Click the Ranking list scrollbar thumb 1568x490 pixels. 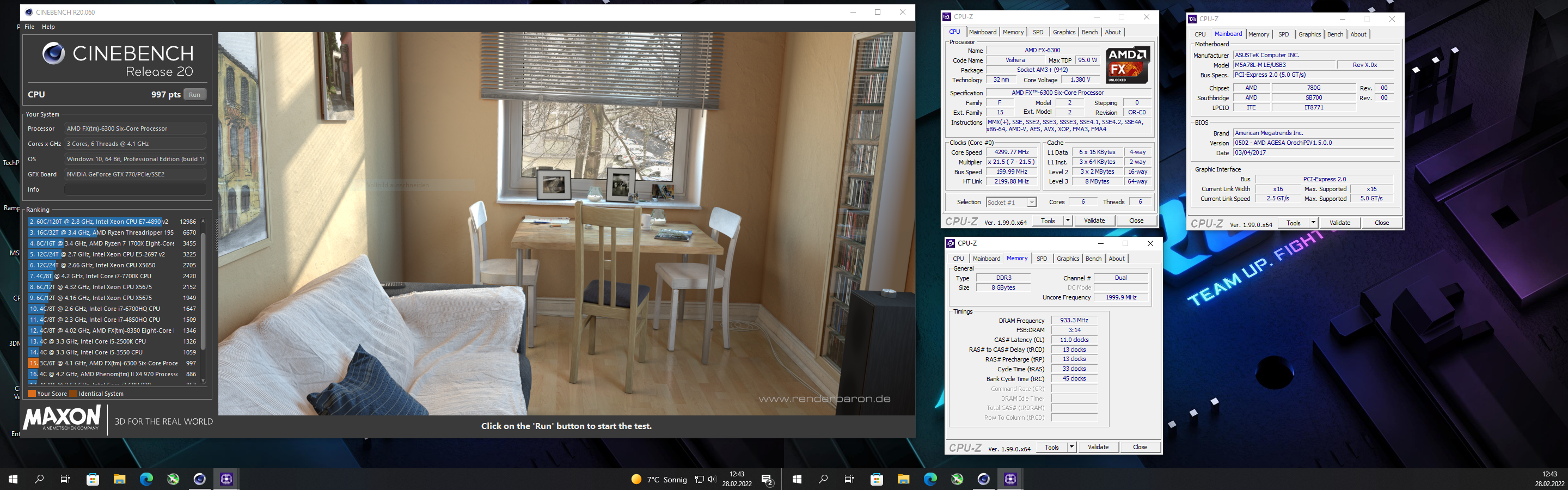(203, 291)
